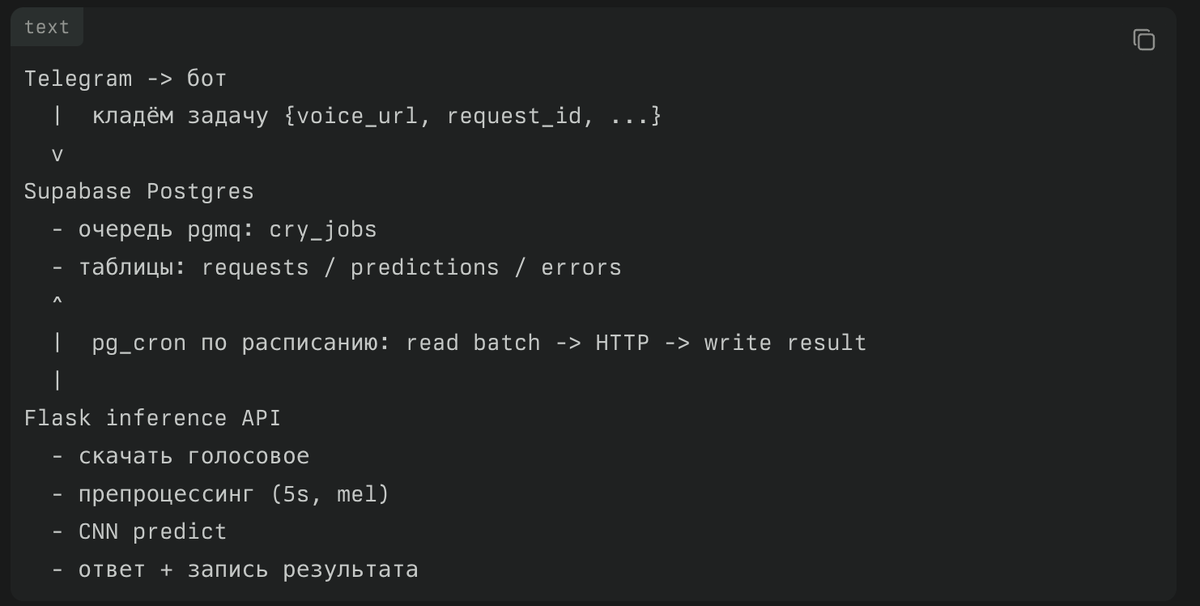Image resolution: width=1200 pixels, height=606 pixels.
Task: Click the "write result" text
Action: point(785,343)
